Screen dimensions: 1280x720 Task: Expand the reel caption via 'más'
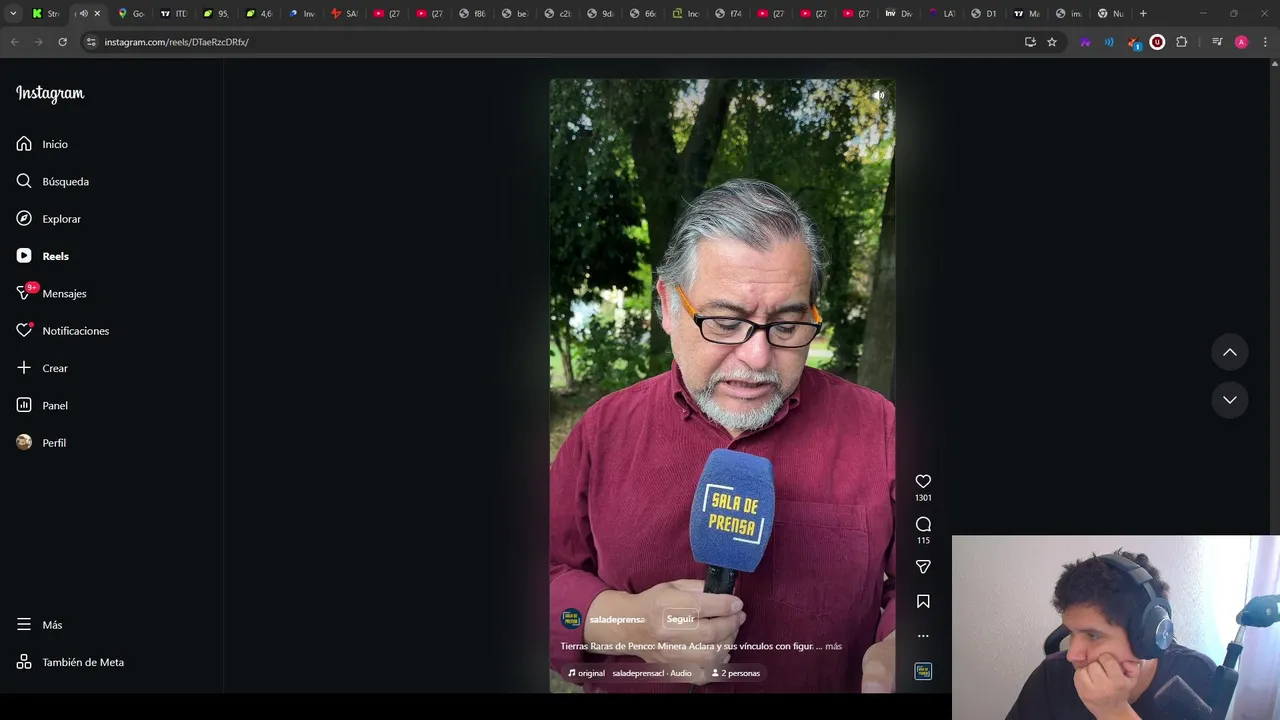click(833, 646)
